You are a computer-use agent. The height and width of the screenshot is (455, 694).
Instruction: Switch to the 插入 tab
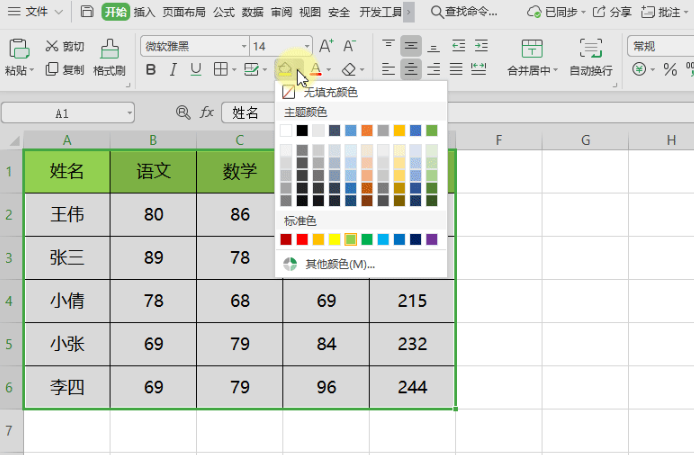coord(144,12)
